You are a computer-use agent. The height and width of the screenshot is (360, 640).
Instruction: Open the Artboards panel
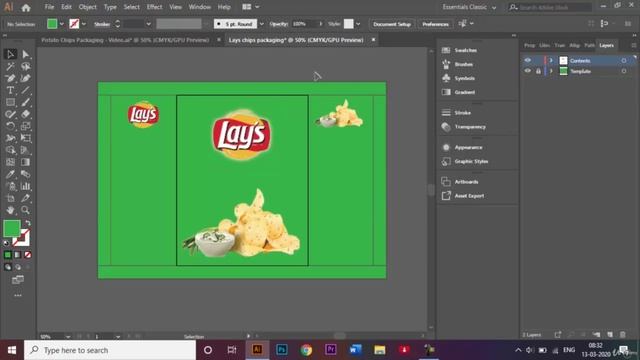coord(466,182)
